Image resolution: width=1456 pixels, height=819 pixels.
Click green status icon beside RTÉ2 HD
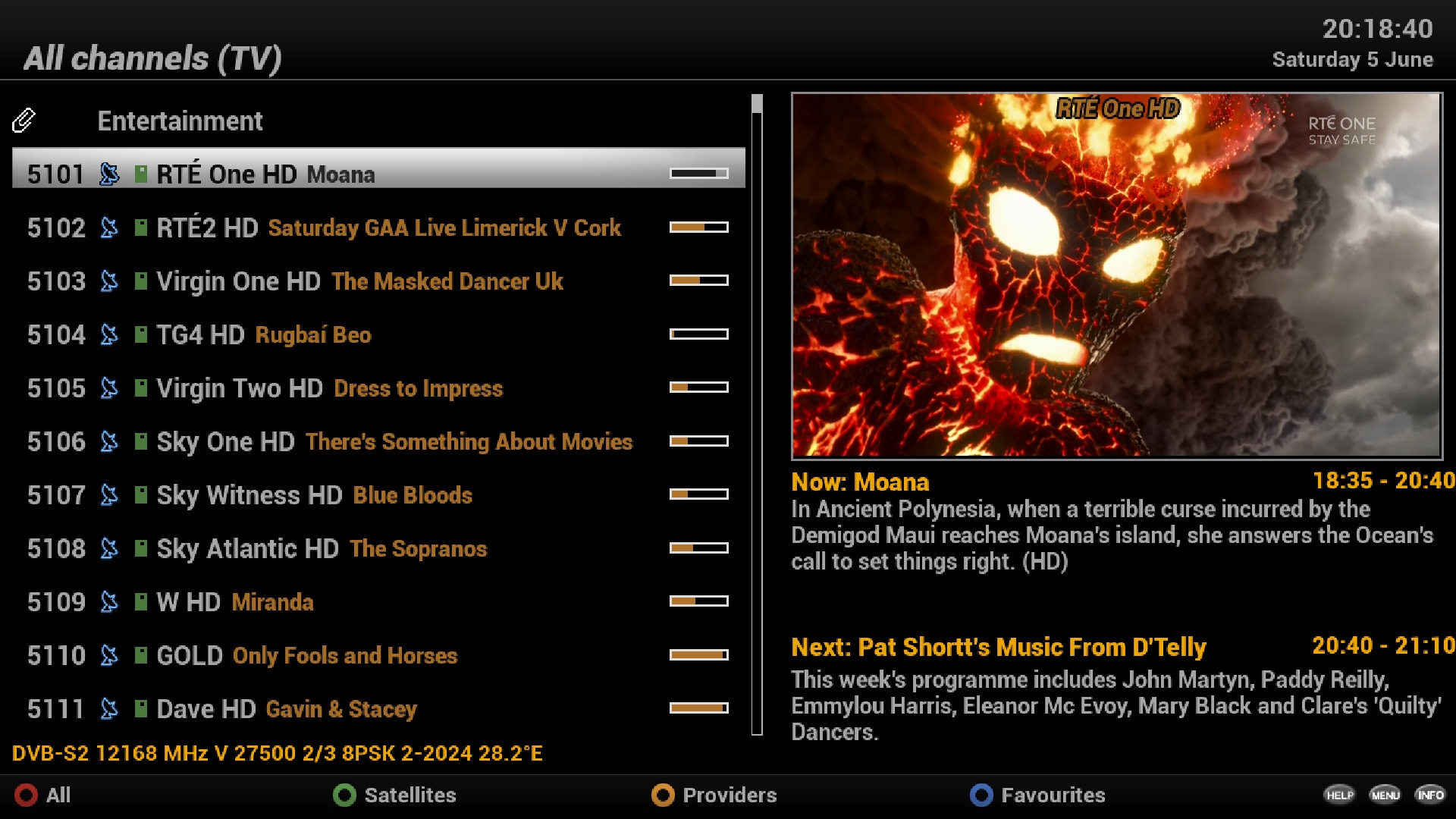click(x=140, y=227)
